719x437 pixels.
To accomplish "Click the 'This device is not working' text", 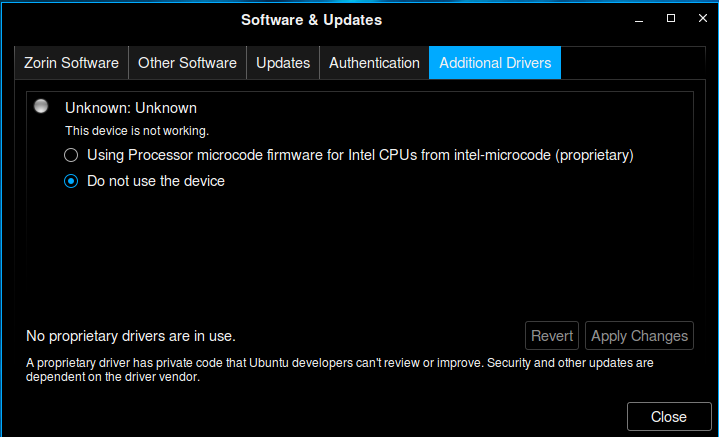I will (x=137, y=131).
